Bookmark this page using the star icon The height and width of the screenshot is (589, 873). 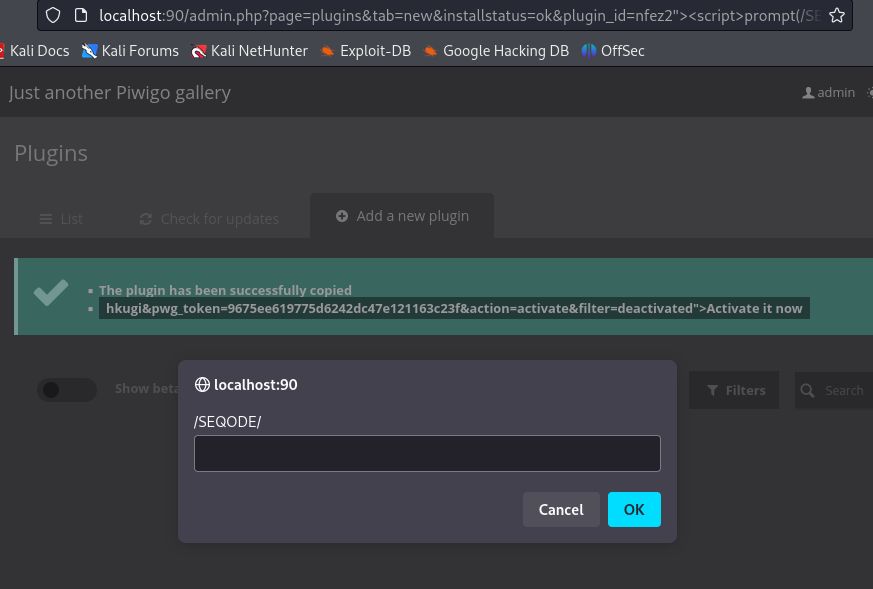(838, 16)
